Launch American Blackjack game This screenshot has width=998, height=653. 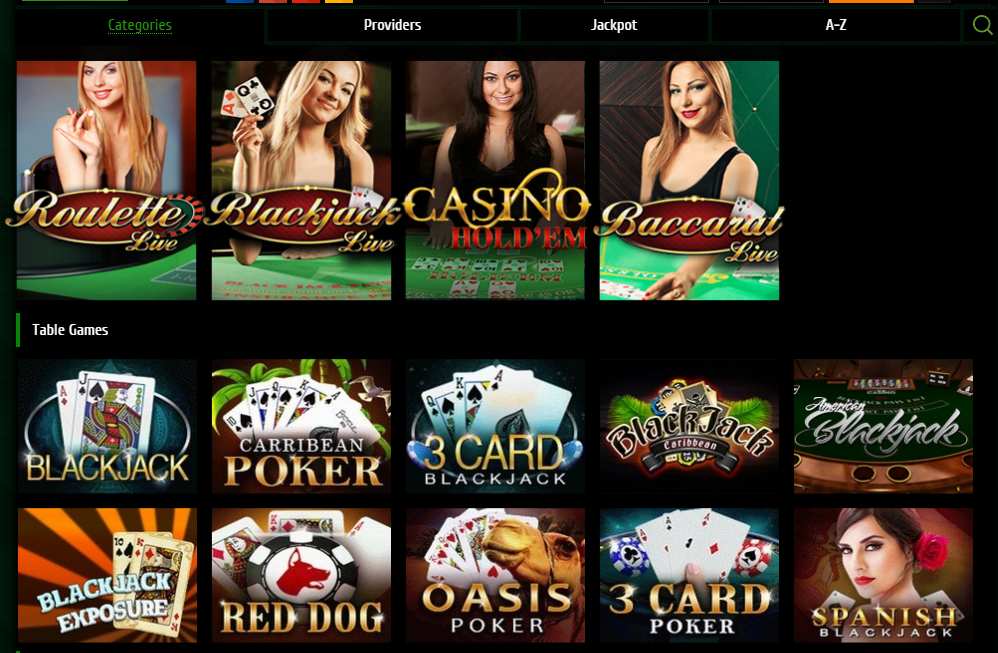883,426
